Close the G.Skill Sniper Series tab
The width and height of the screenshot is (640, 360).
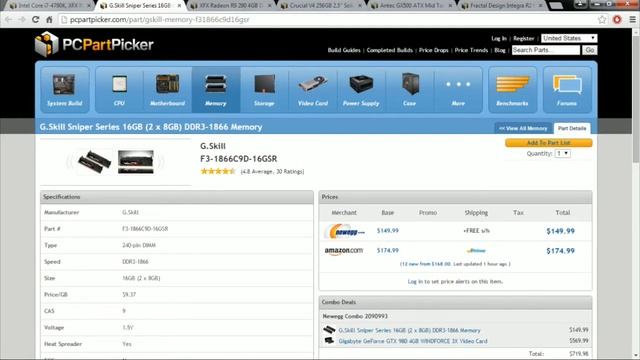point(179,6)
